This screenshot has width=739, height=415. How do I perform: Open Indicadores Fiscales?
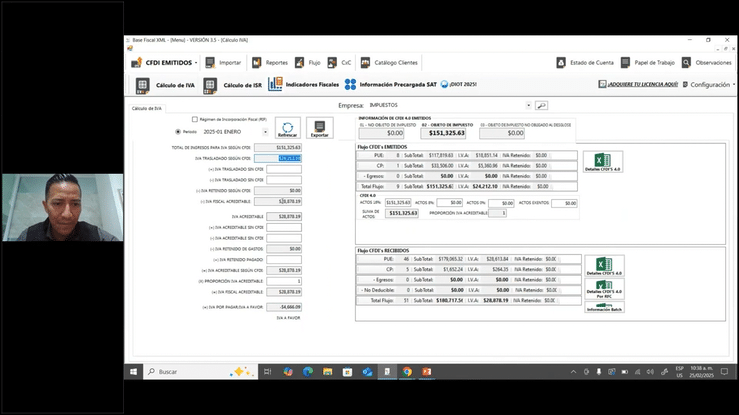coord(304,85)
